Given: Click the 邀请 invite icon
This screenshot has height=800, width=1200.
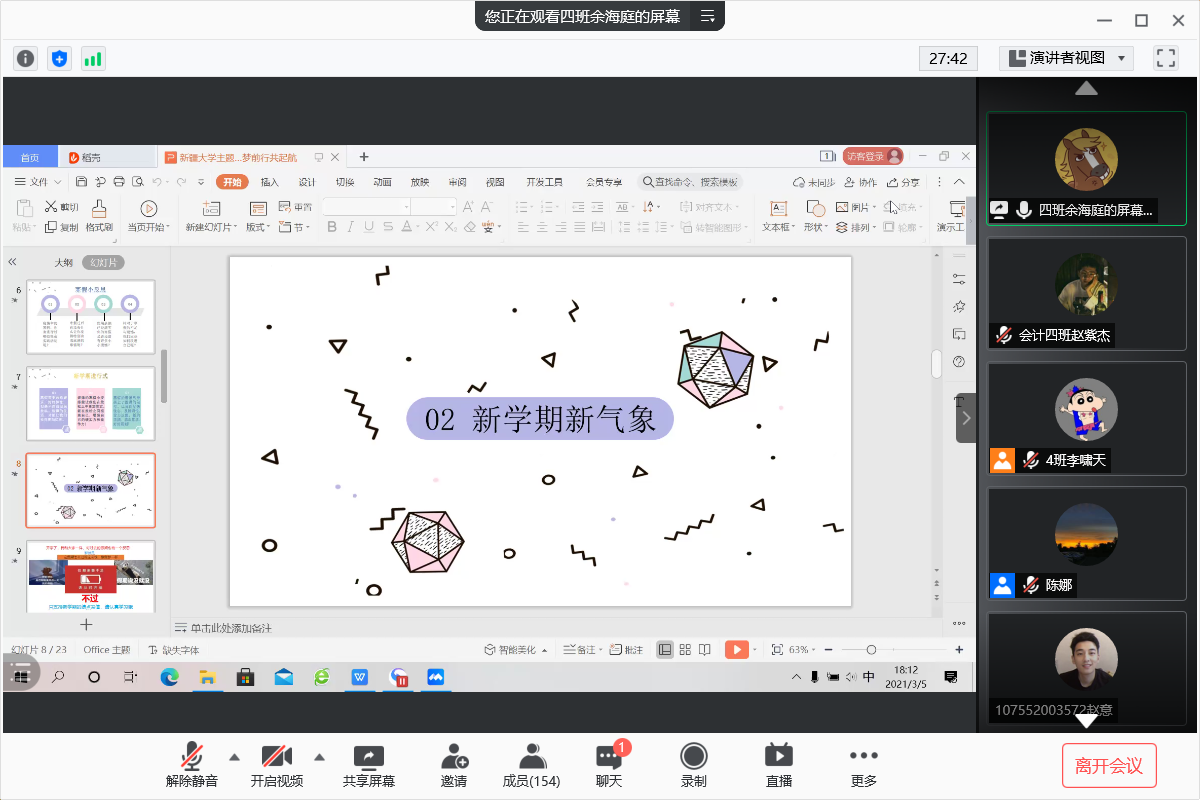Looking at the screenshot, I should click(454, 765).
